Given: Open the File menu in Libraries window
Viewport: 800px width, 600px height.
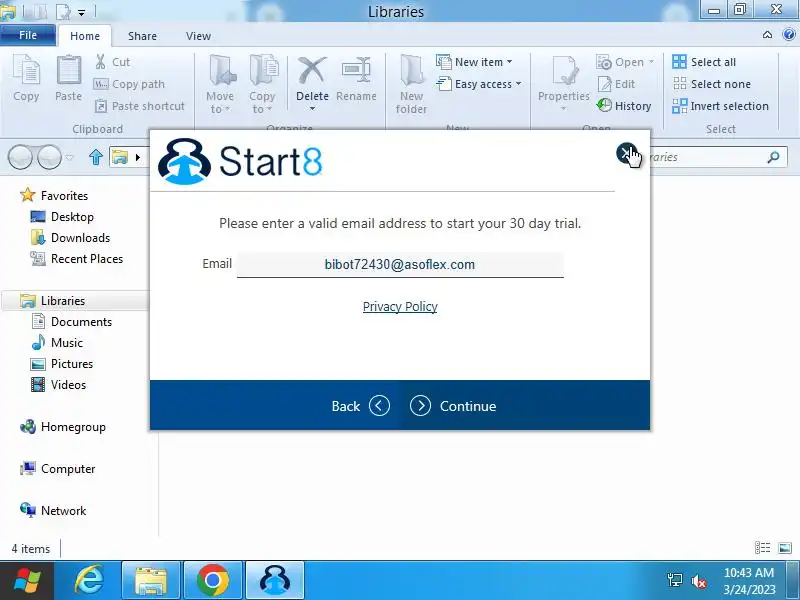Looking at the screenshot, I should [28, 35].
